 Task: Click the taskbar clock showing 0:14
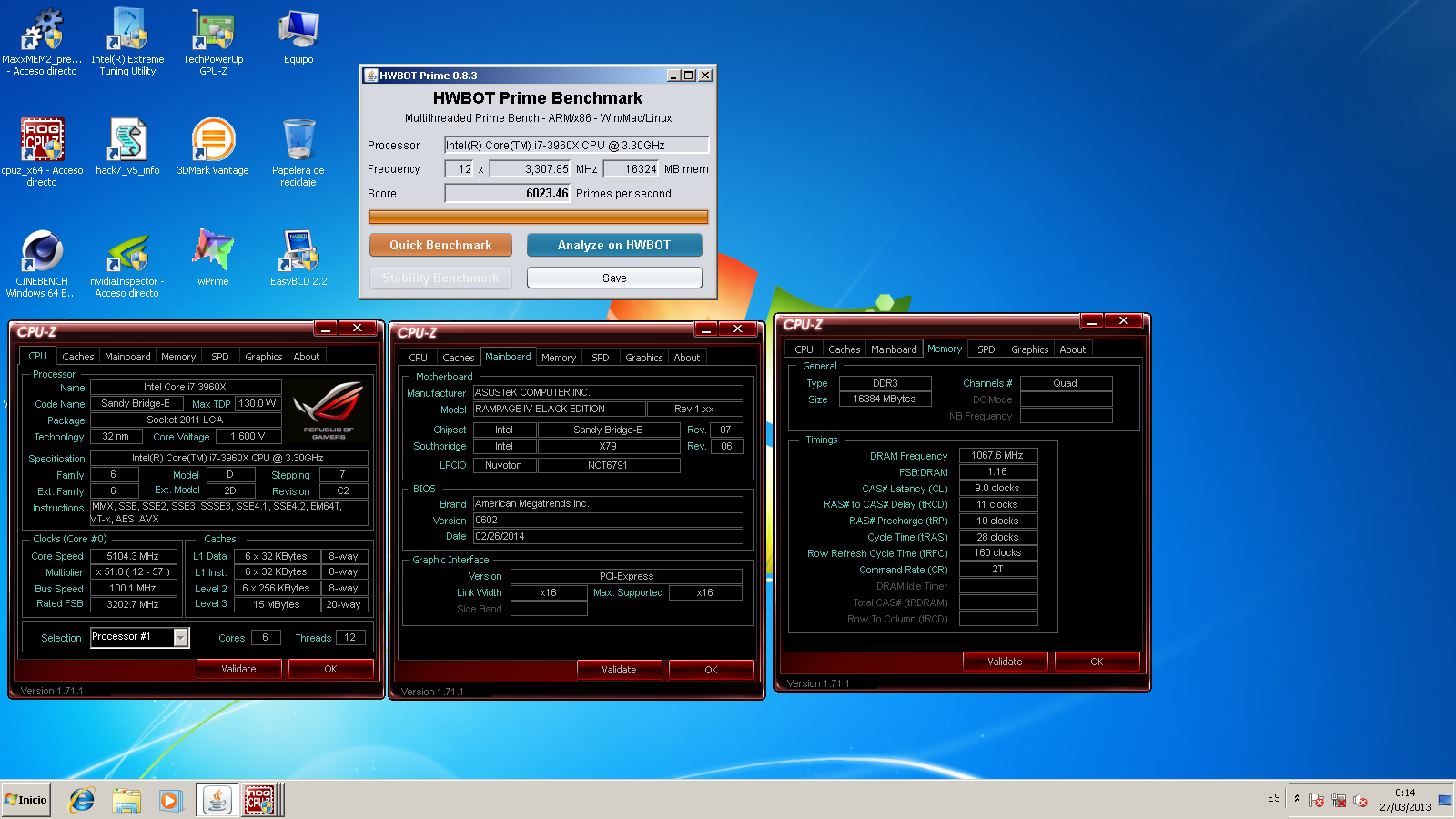click(1405, 800)
